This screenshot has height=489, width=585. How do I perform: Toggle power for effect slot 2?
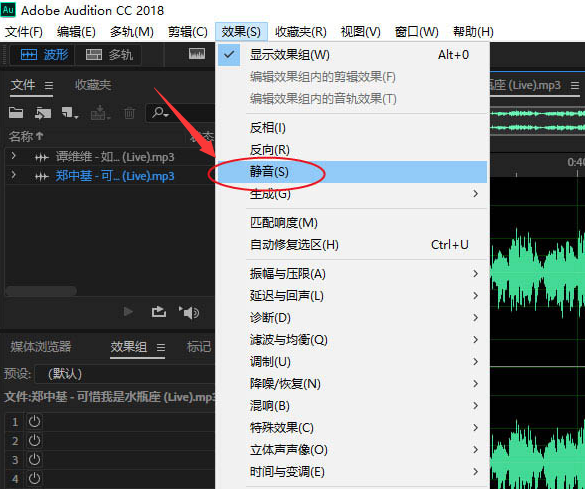click(34, 441)
